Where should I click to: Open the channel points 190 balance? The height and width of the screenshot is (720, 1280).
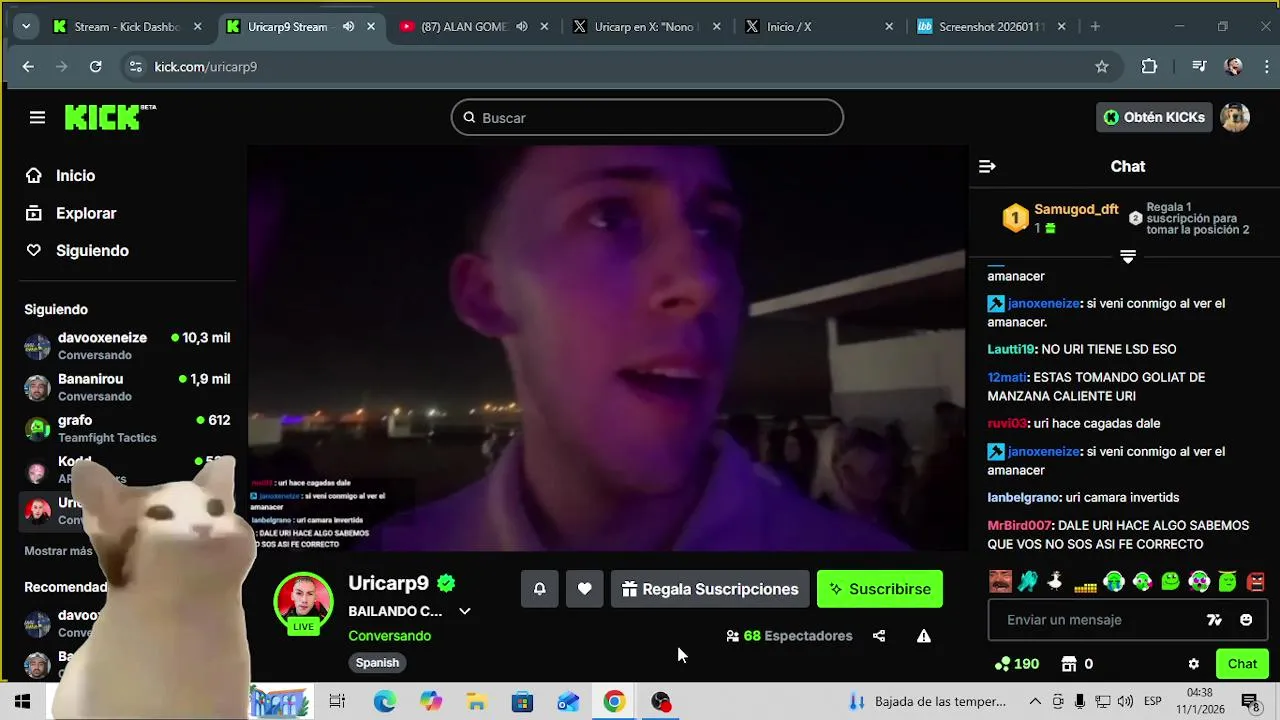click(1017, 664)
